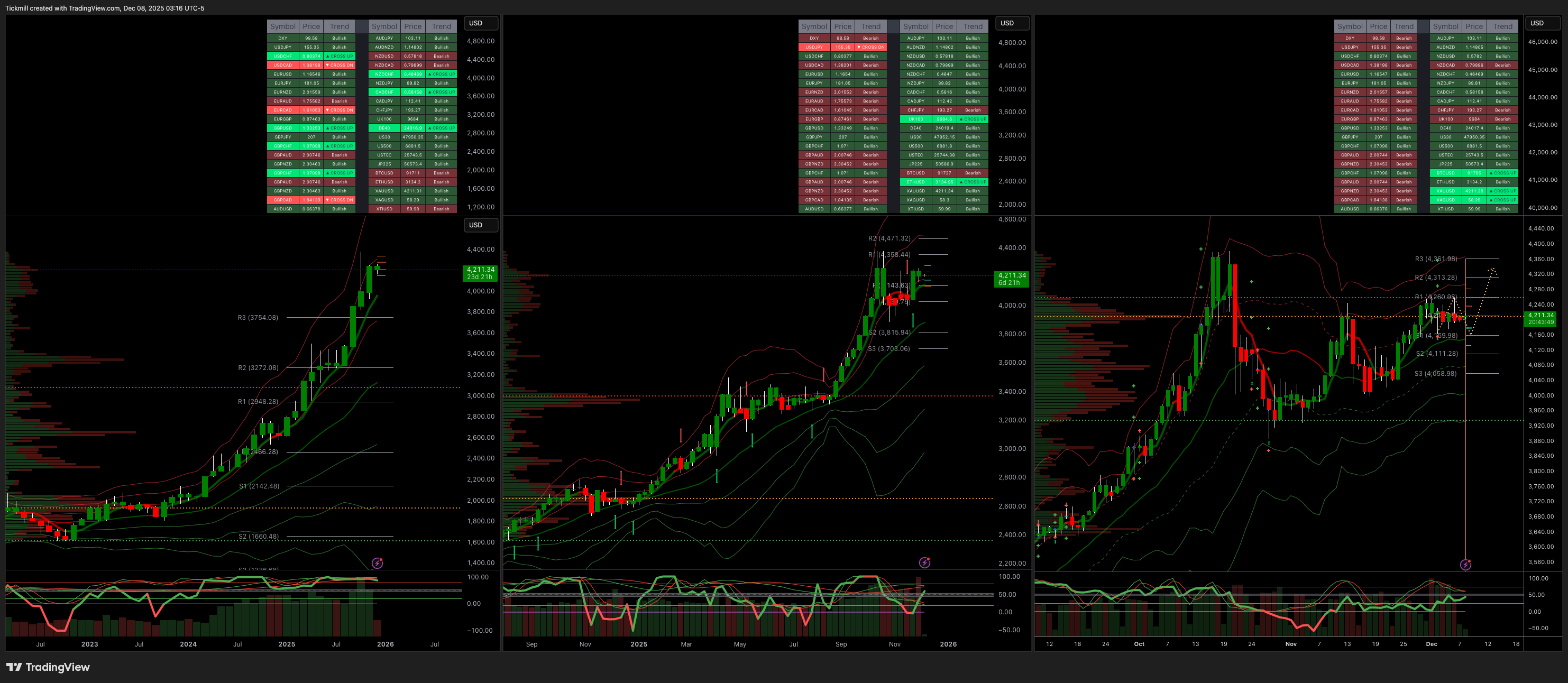Click CROSS DN arrow cell beside EURCAD
The width and height of the screenshot is (1568, 683).
tap(339, 110)
